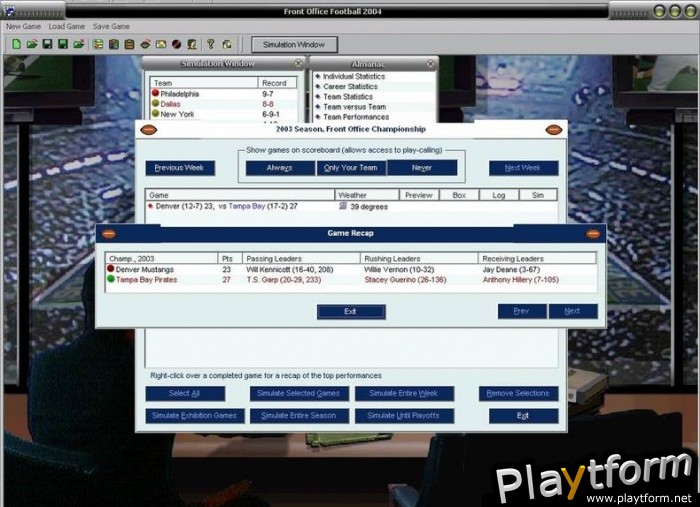Viewport: 700px width, 507px height.
Task: Click the football icon at left of Game Recap title
Action: tap(108, 234)
